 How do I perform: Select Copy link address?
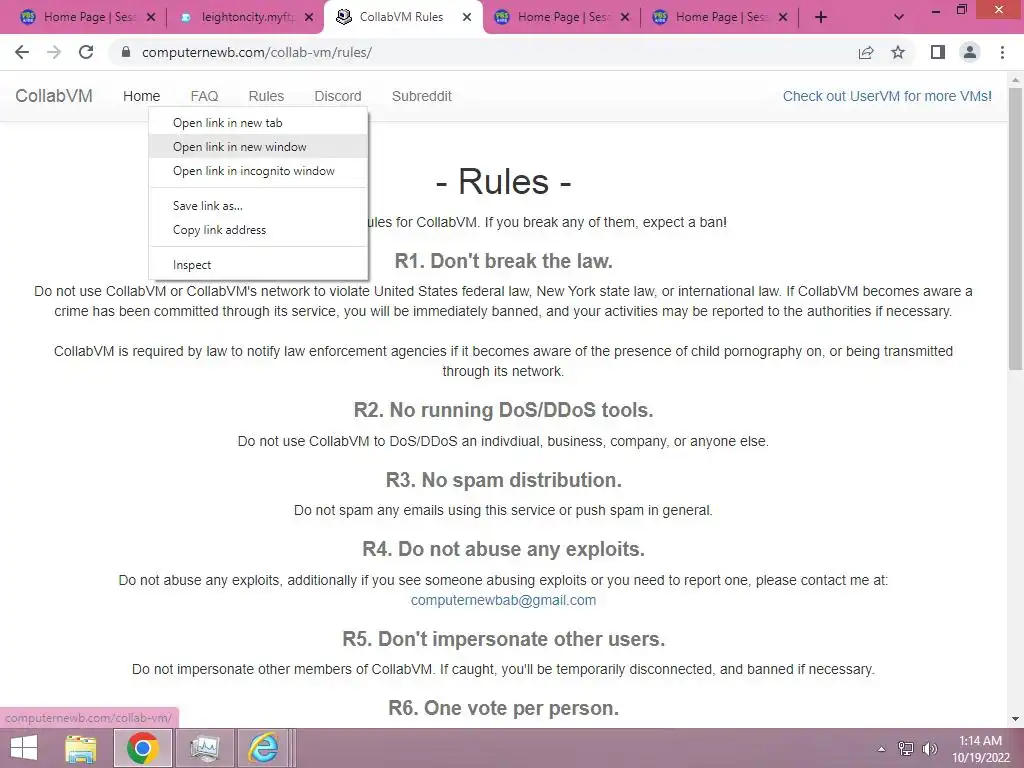[259, 230]
